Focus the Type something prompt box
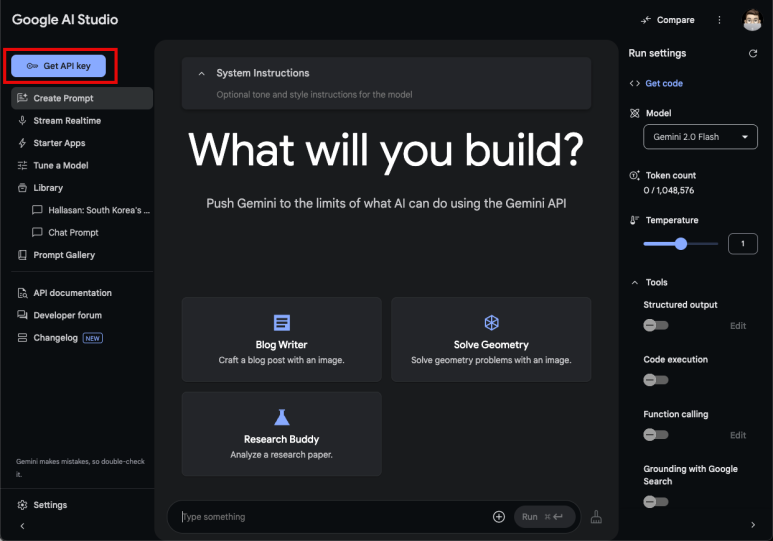Image resolution: width=773 pixels, height=541 pixels. (x=333, y=517)
